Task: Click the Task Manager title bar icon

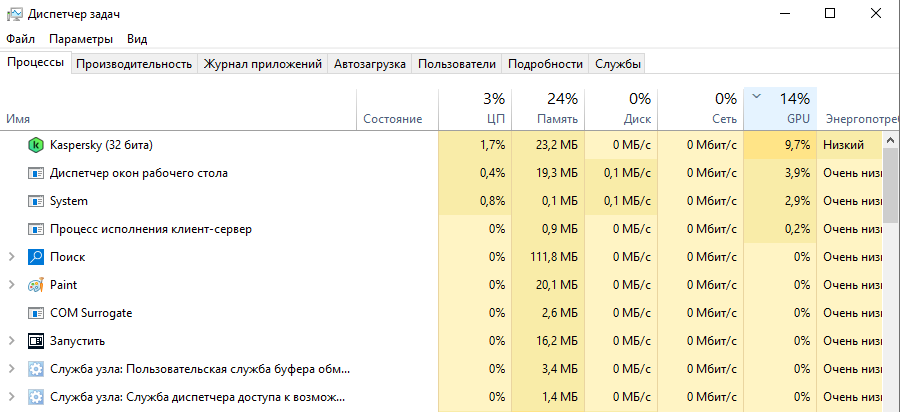Action: click(14, 14)
